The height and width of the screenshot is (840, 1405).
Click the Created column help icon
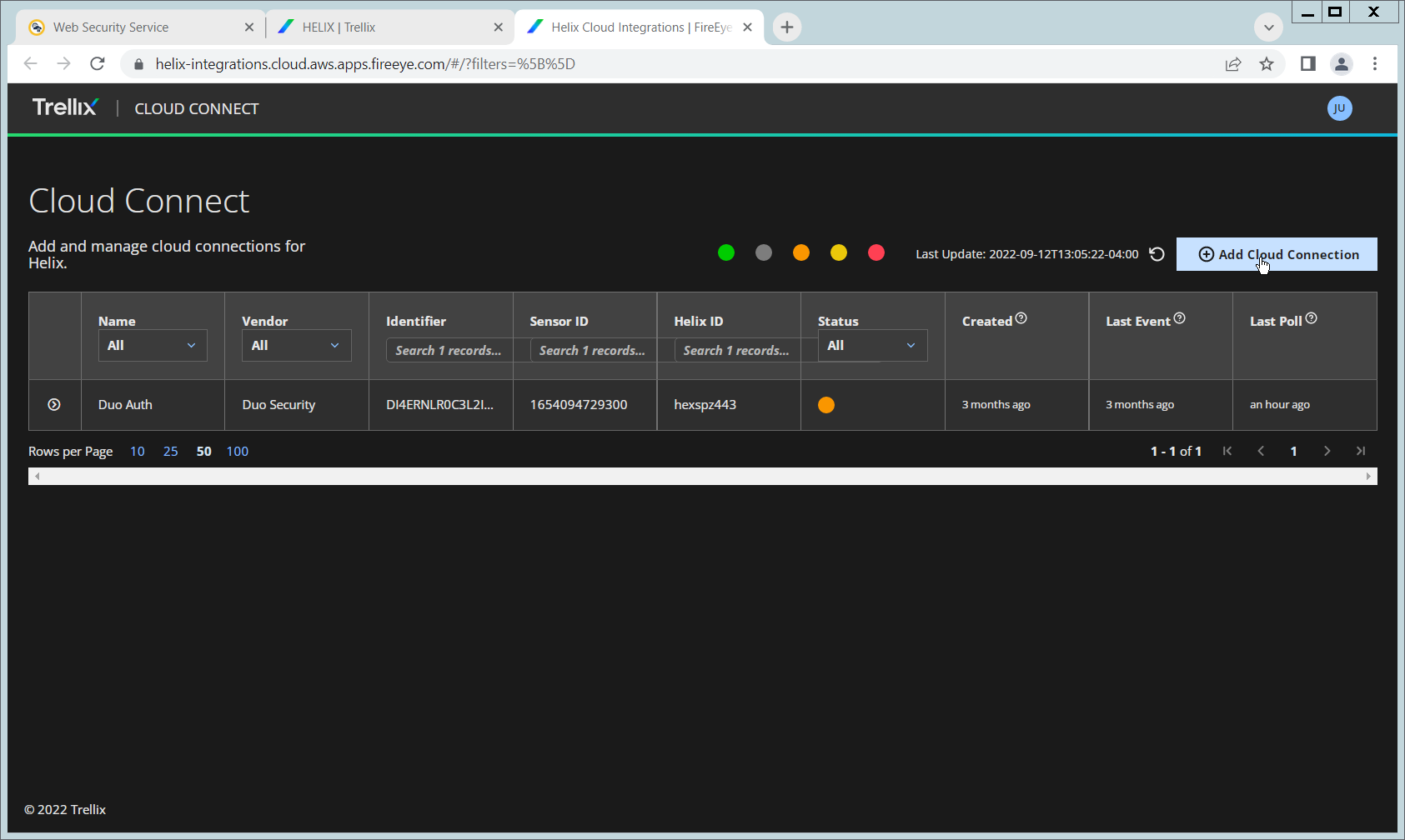[x=1021, y=318]
